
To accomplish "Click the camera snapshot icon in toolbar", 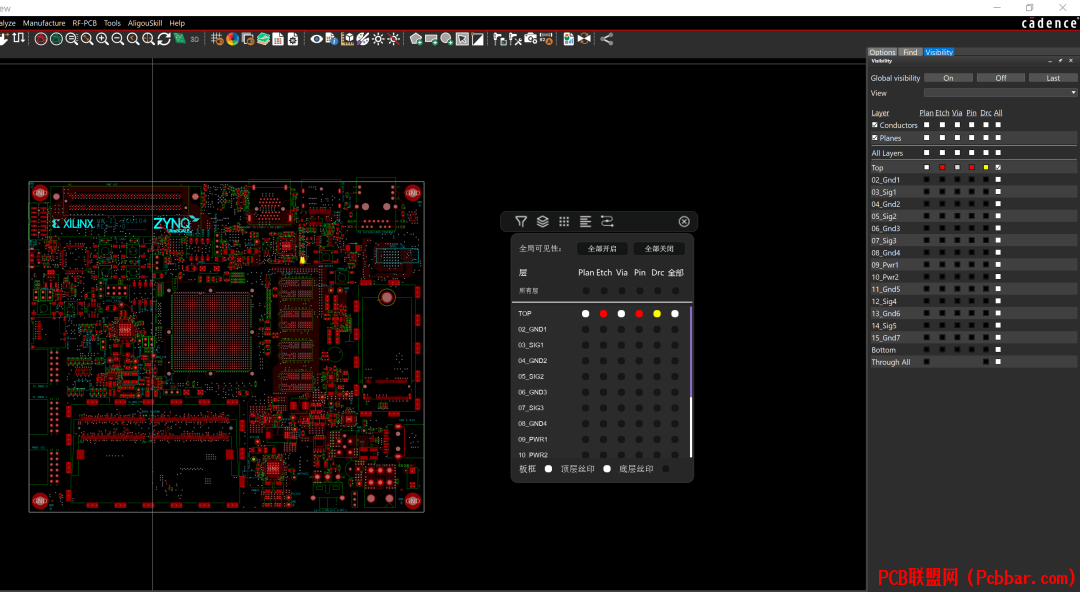I will [x=530, y=39].
